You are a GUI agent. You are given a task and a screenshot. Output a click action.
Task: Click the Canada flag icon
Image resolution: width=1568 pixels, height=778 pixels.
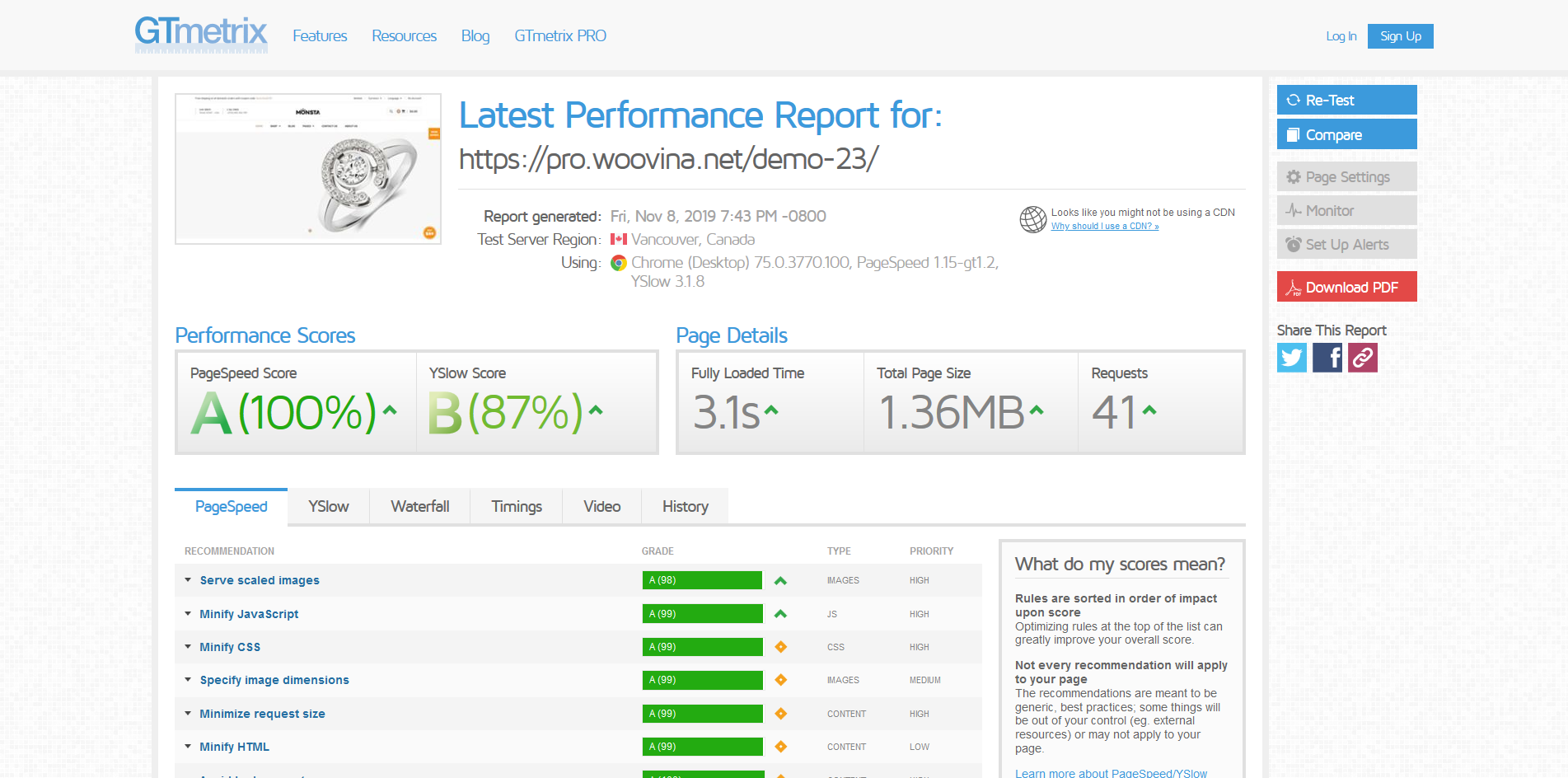pos(619,239)
